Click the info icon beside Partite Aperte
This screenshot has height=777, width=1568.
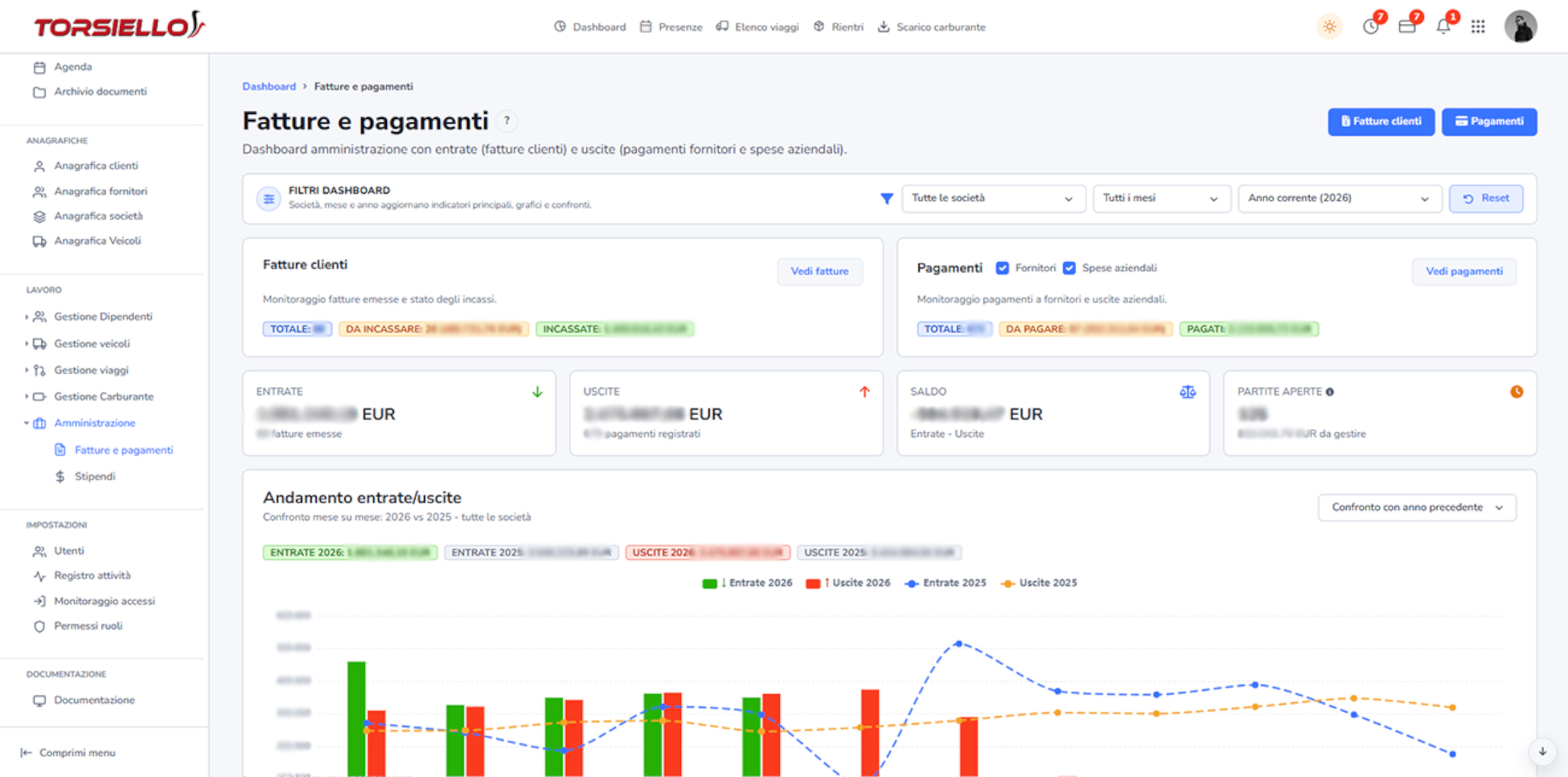[1330, 392]
